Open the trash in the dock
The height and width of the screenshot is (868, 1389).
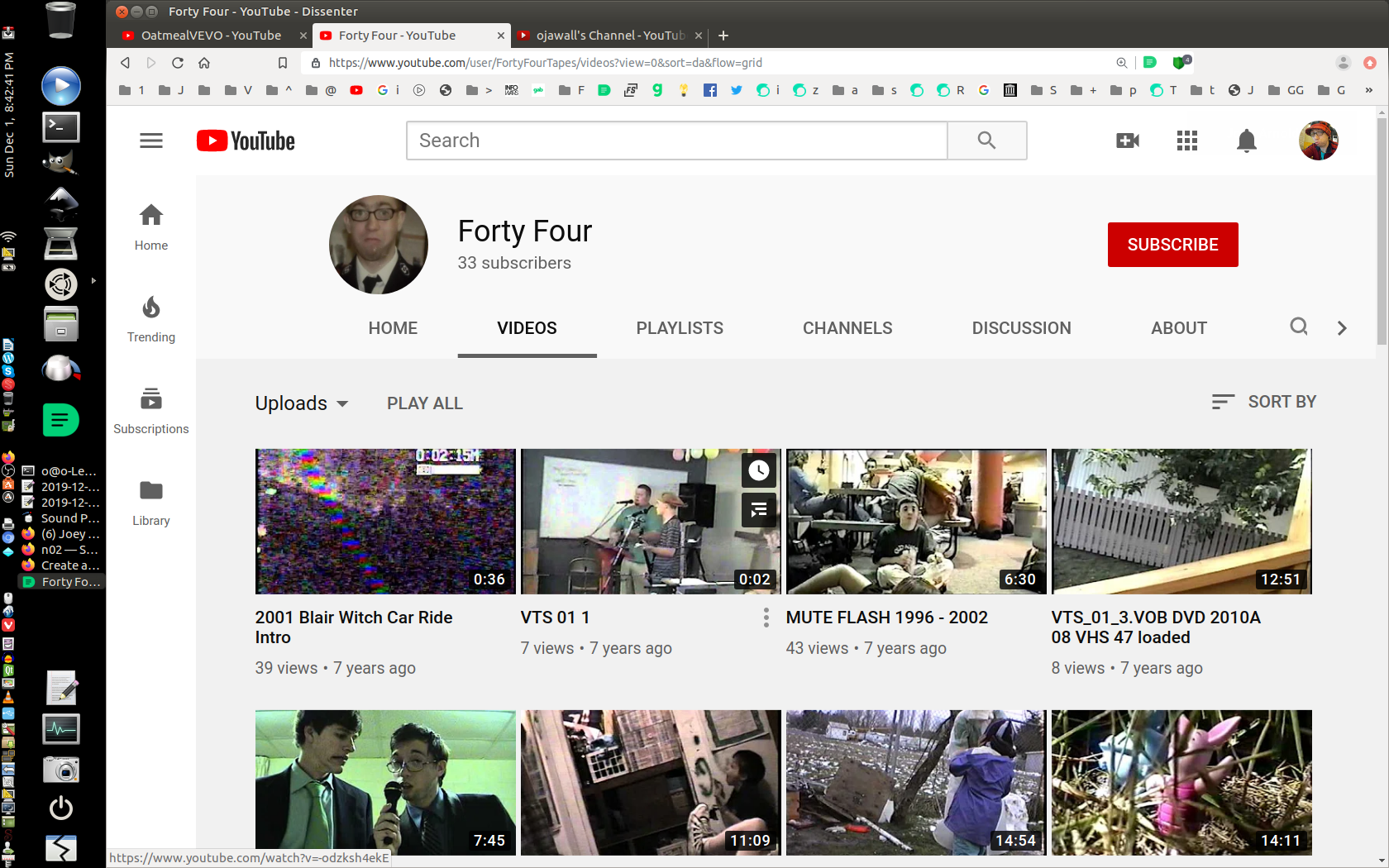point(61,20)
